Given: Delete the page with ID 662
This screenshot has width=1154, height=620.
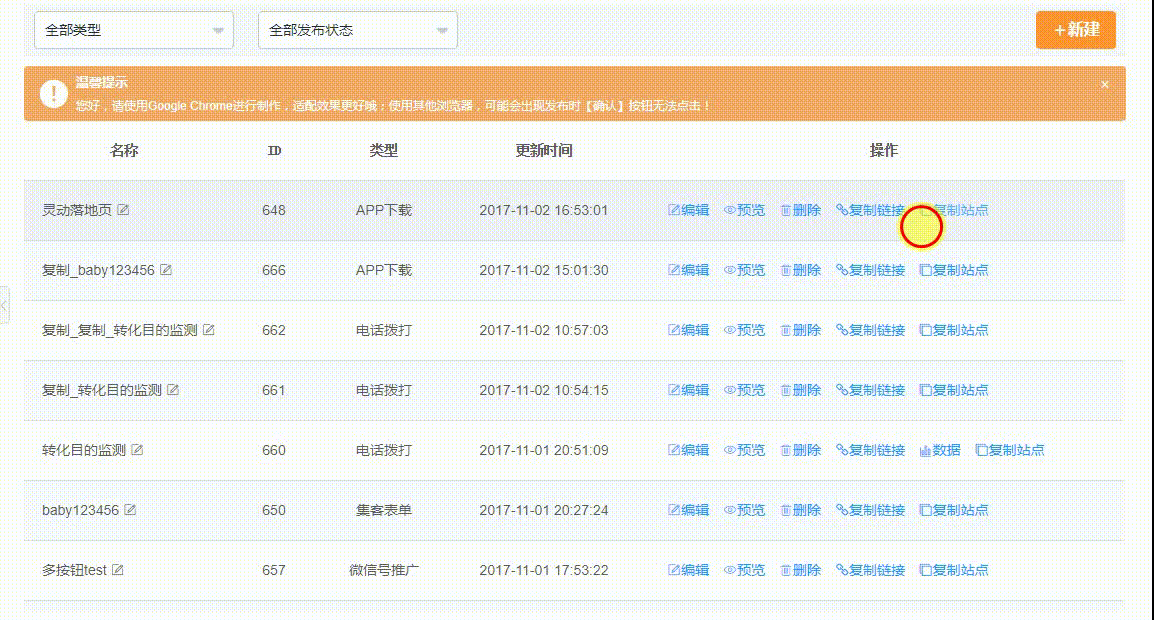Looking at the screenshot, I should (x=800, y=330).
